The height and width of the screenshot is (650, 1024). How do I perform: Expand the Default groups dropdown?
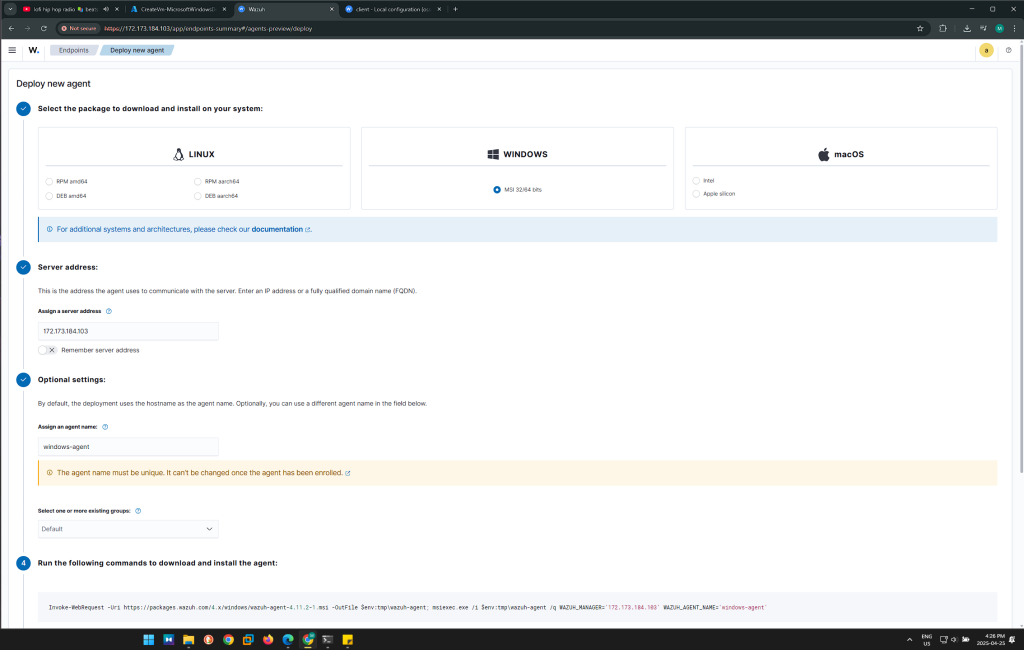[128, 529]
